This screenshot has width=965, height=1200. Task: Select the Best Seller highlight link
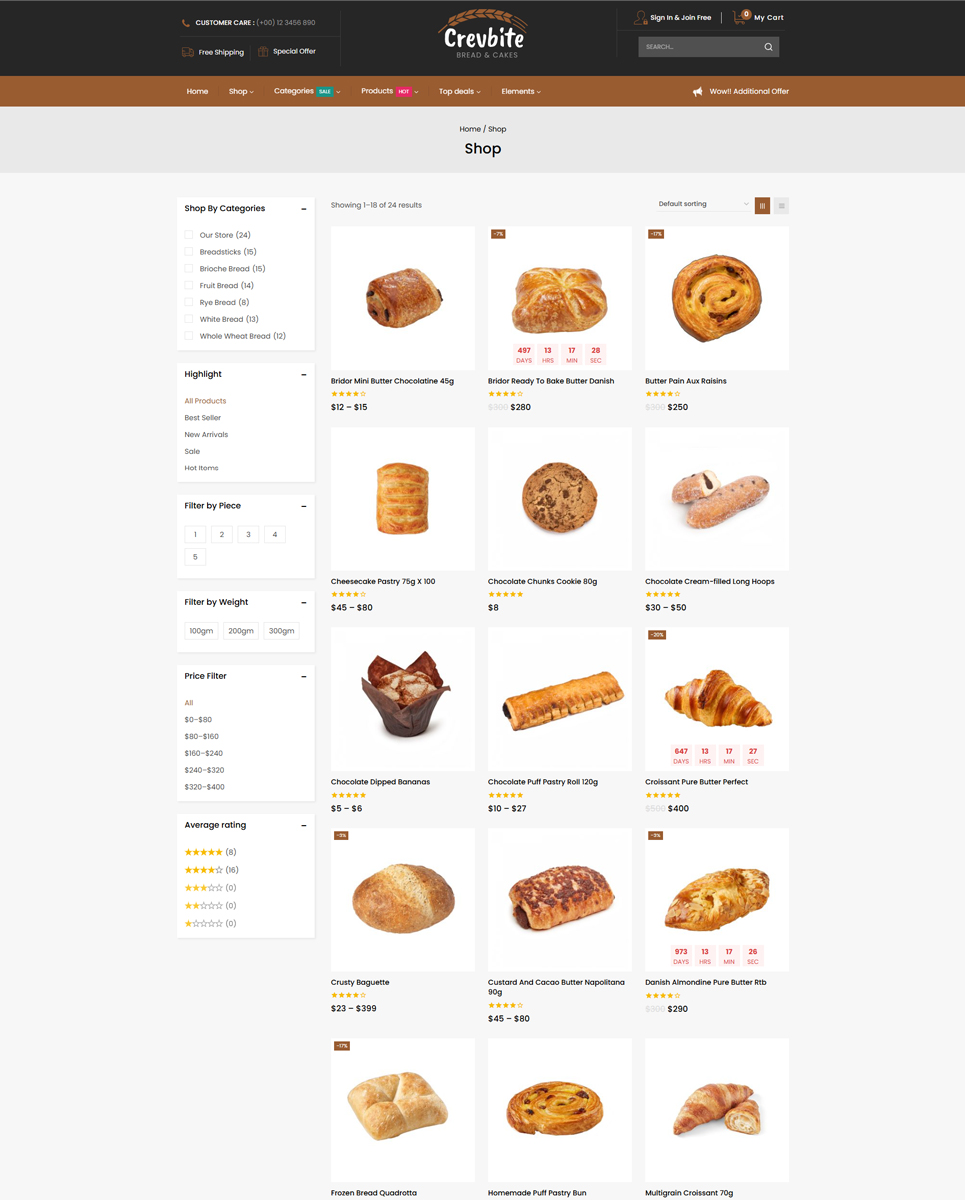coord(202,418)
